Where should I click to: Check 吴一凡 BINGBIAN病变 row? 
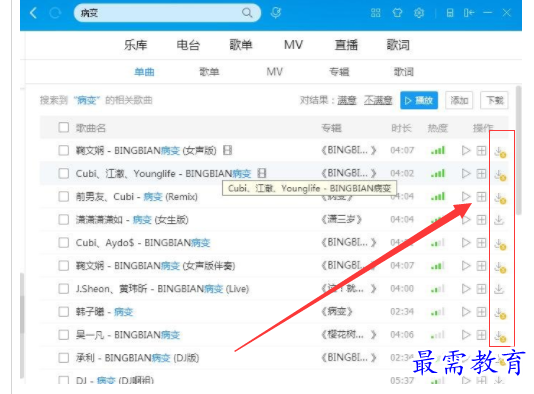(63, 335)
